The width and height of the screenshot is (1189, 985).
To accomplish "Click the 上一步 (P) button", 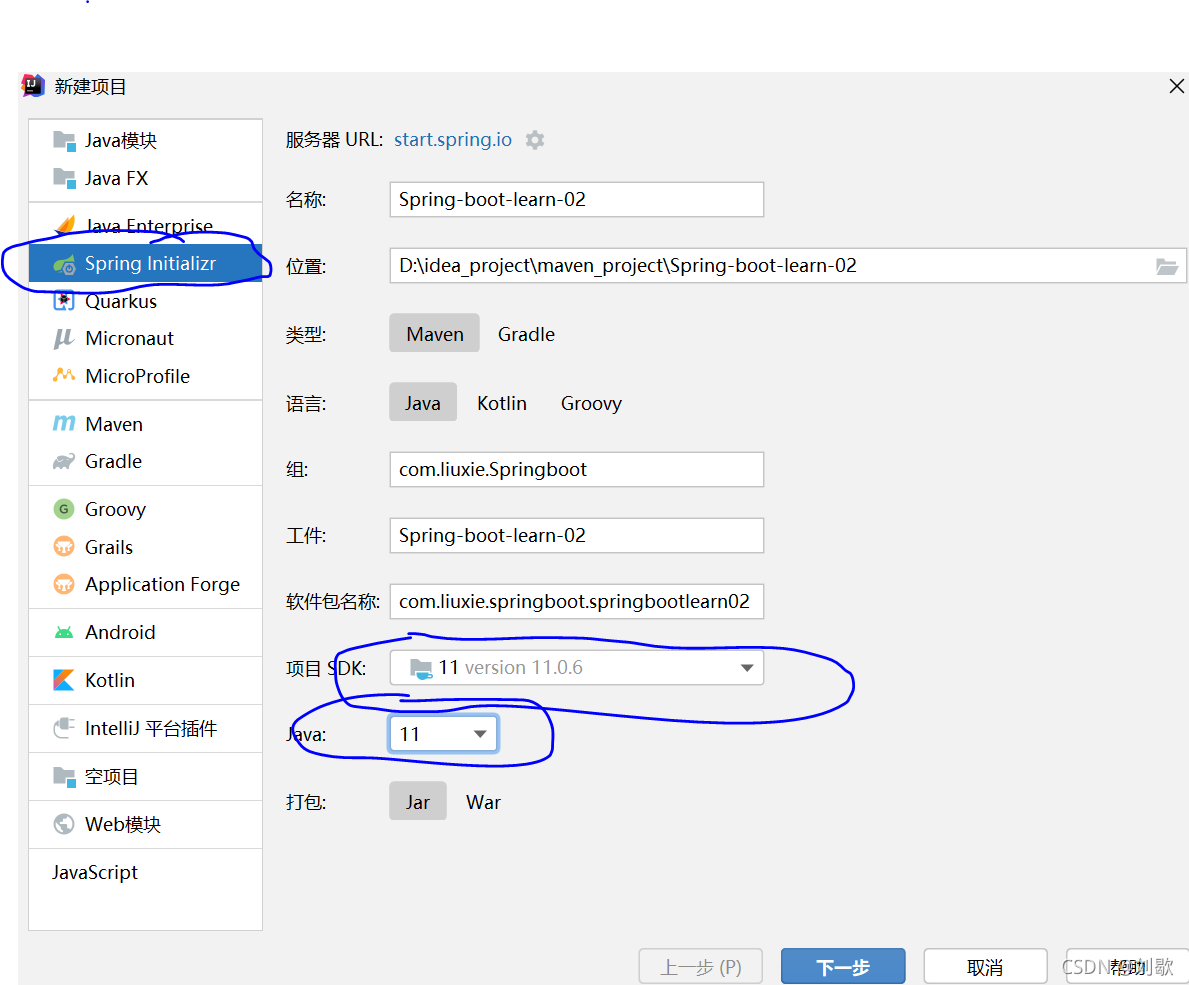I will [701, 967].
